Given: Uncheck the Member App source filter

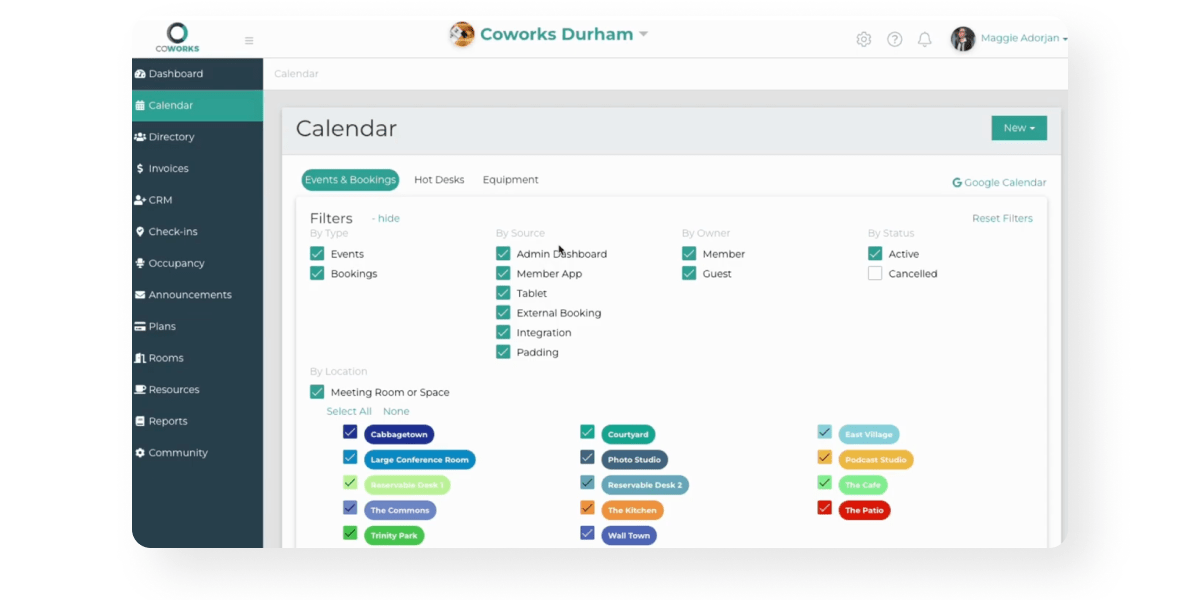Looking at the screenshot, I should (x=503, y=274).
